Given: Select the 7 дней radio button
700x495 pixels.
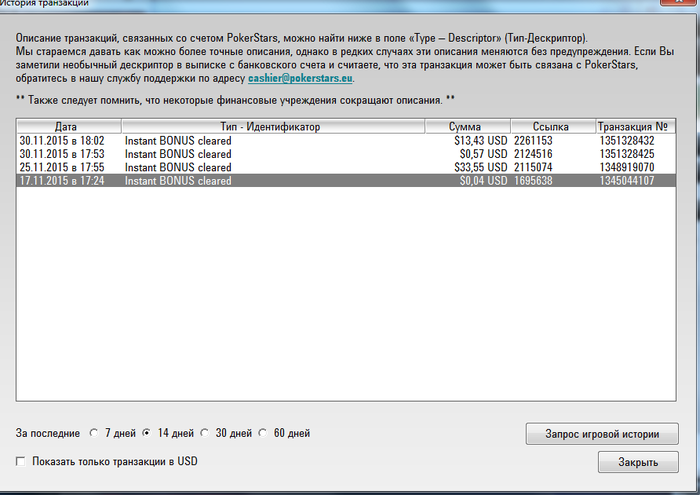Looking at the screenshot, I should point(94,433).
